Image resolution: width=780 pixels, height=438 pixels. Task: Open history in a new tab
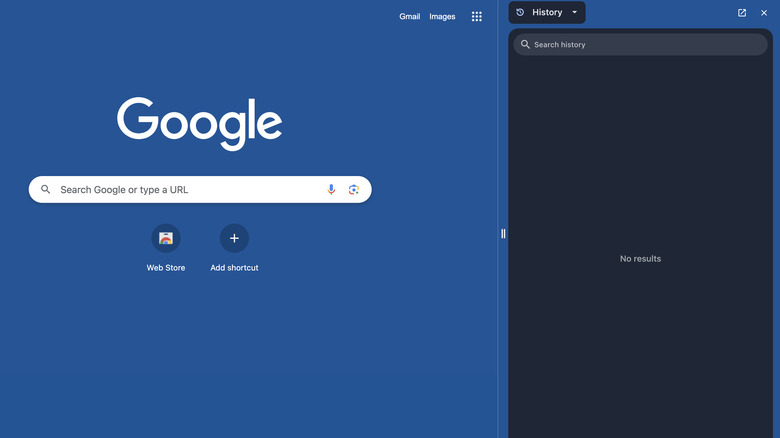coord(742,13)
